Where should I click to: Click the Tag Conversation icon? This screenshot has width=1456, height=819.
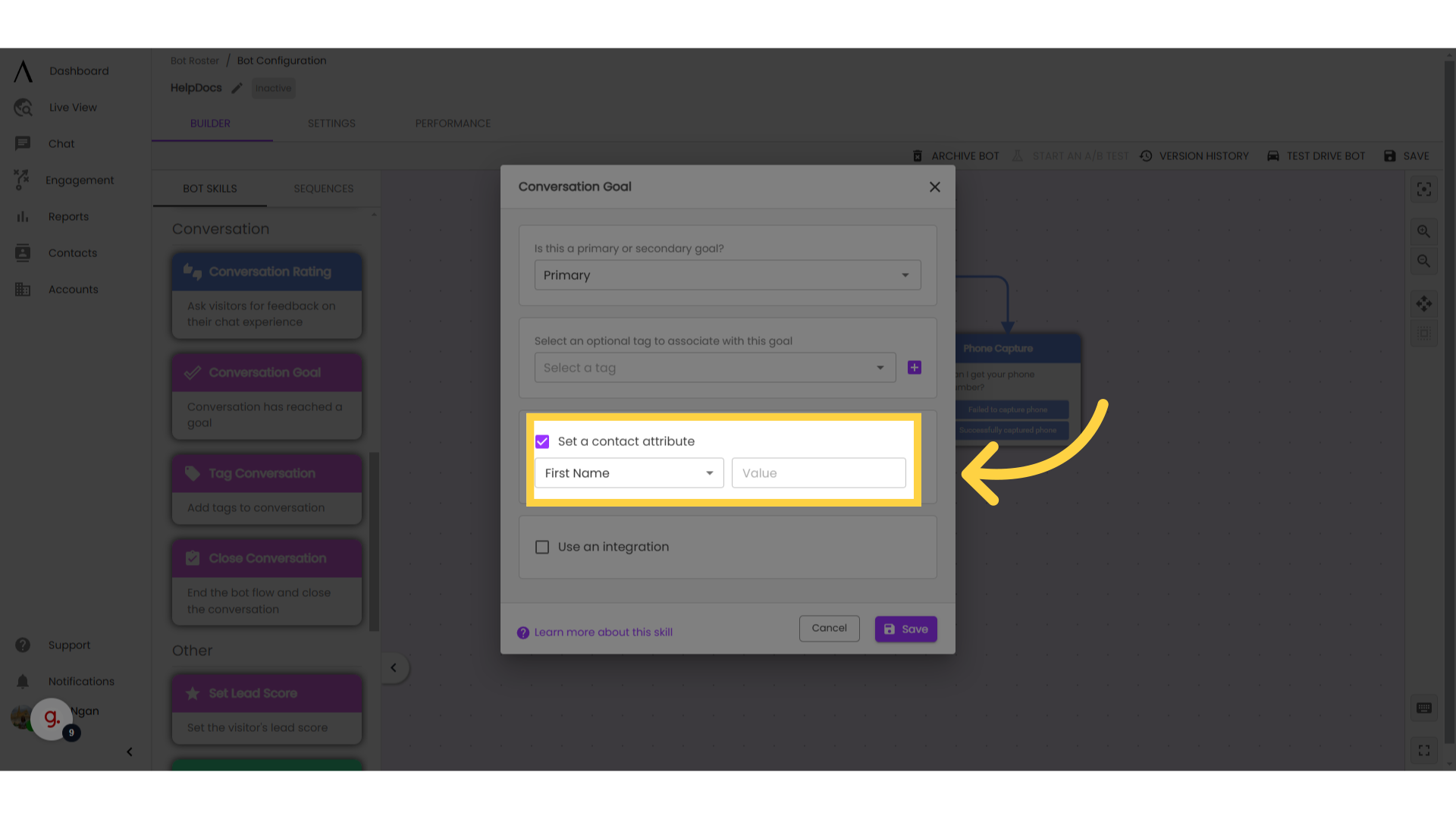[x=192, y=472]
